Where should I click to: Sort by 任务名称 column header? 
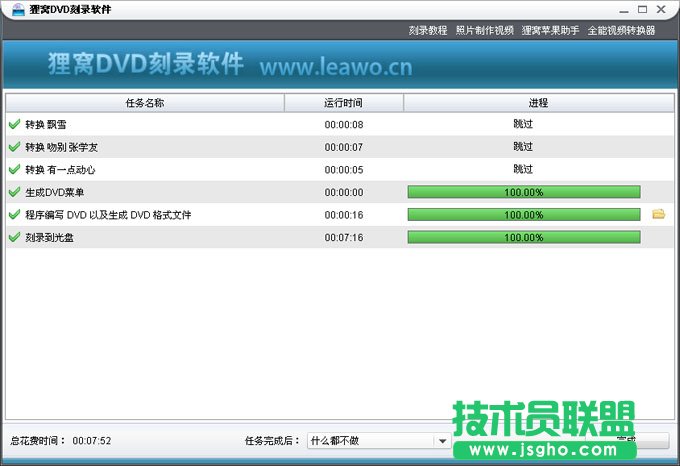tap(145, 102)
